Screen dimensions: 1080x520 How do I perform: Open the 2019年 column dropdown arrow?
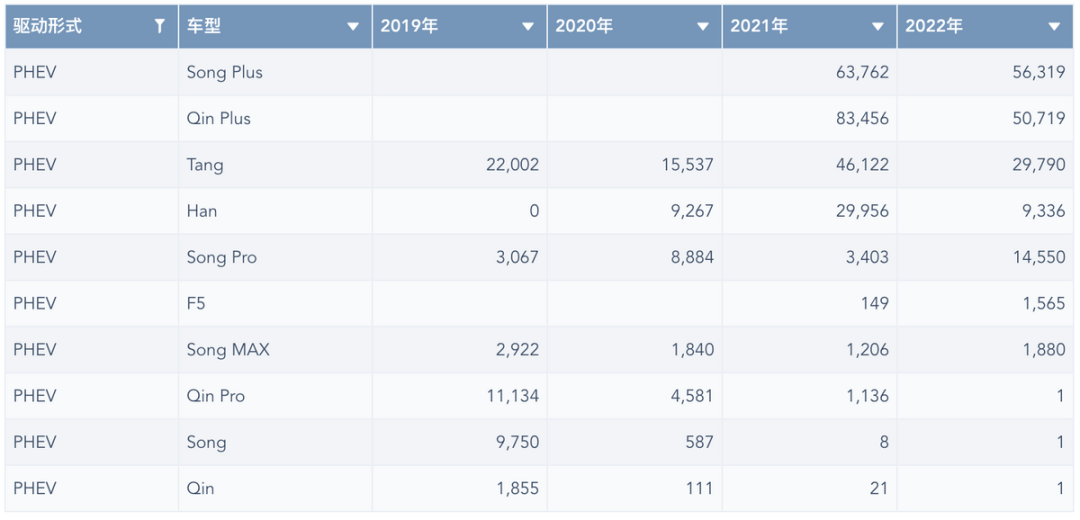pos(528,27)
